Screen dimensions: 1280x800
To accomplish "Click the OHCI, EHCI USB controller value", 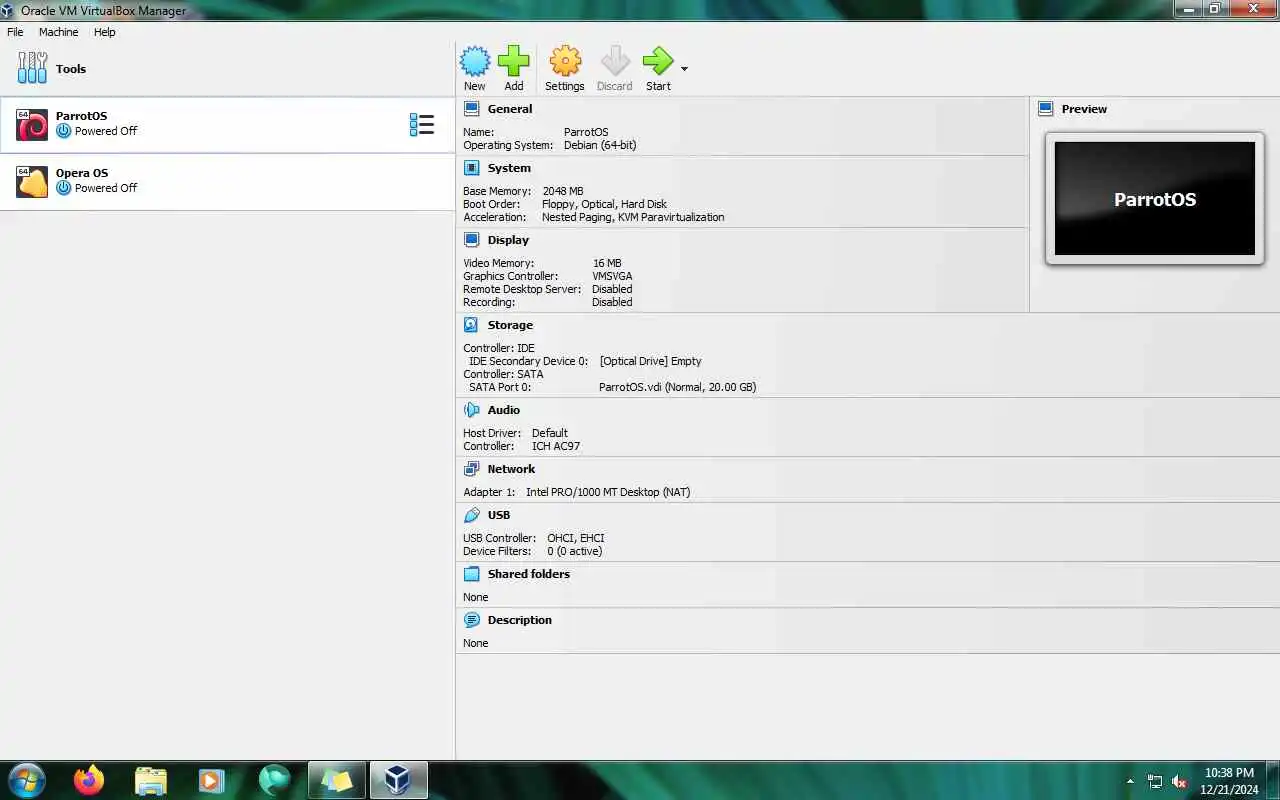I will 576,538.
